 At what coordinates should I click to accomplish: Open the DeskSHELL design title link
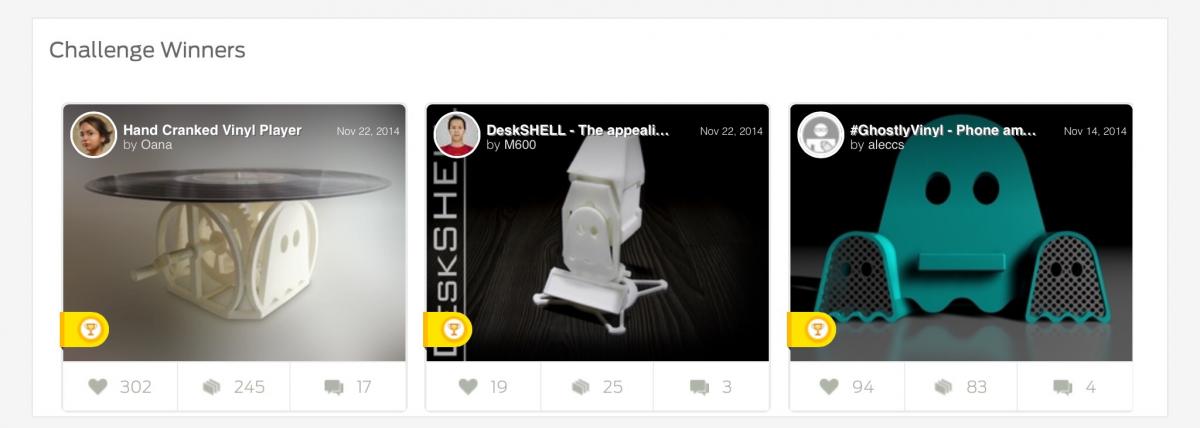(578, 130)
